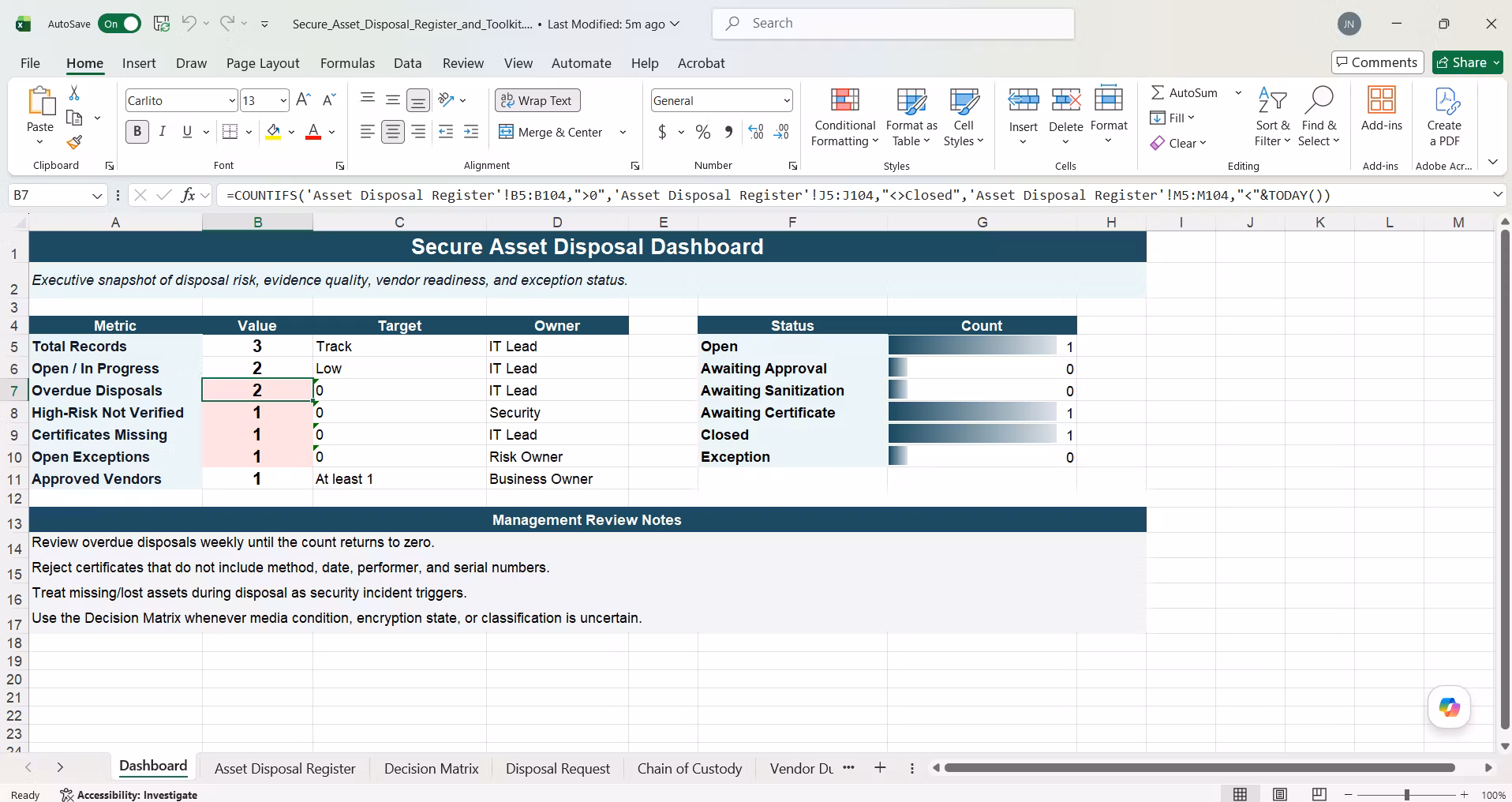Click the Share button

tap(1468, 62)
